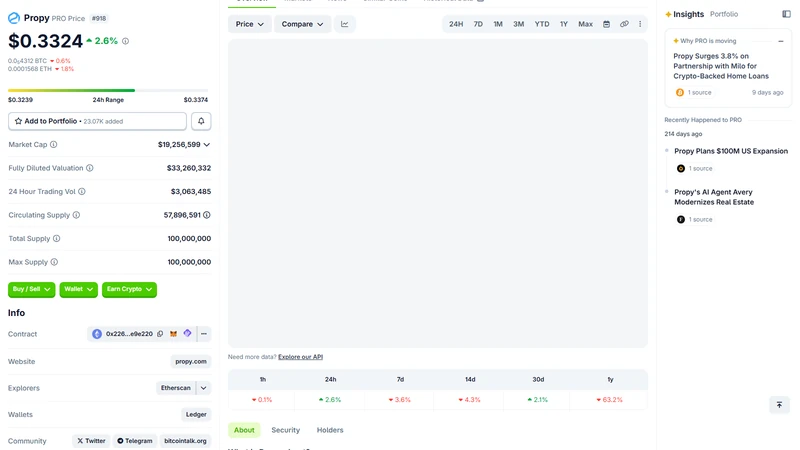
Task: Show Max Supply info icon
Action: pos(54,262)
